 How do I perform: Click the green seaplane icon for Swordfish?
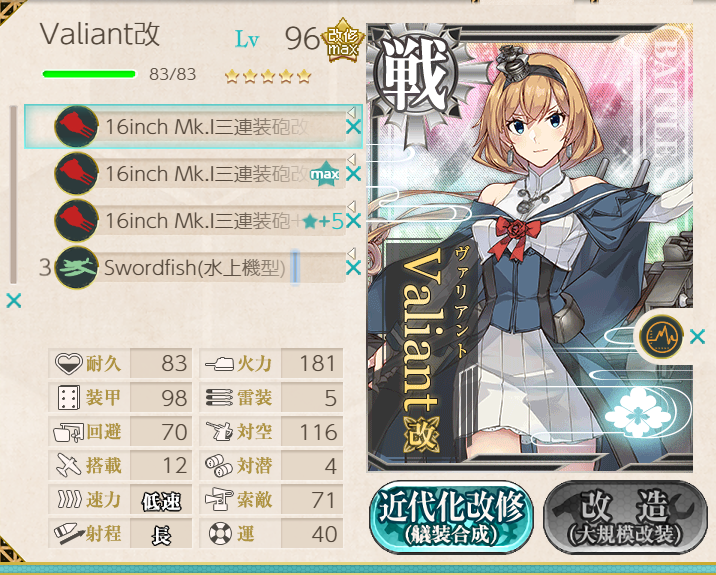click(76, 267)
